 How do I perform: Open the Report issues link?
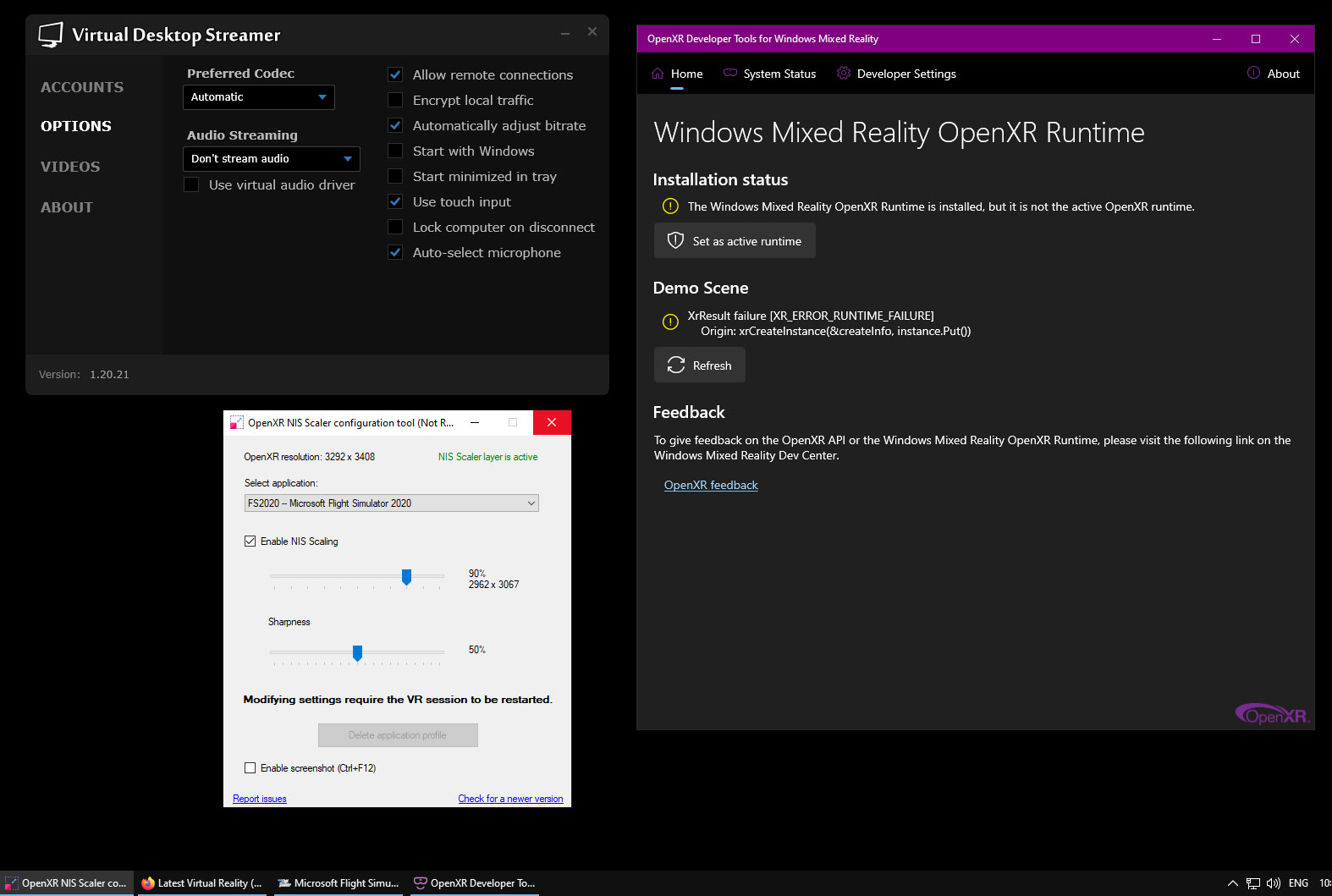click(x=260, y=799)
